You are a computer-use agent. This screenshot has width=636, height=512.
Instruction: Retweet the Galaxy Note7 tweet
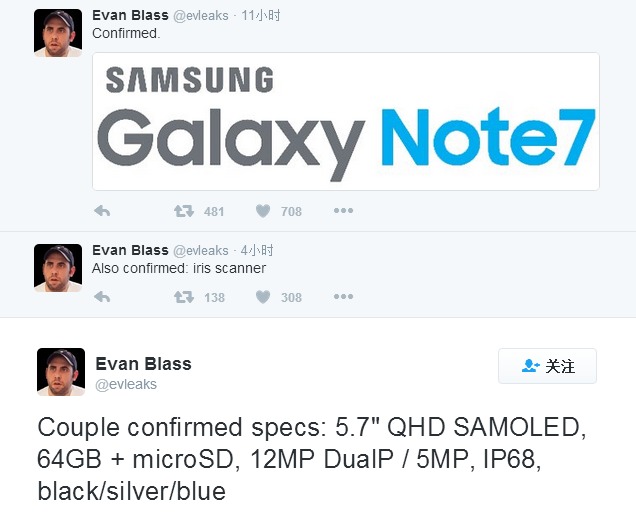coord(184,211)
